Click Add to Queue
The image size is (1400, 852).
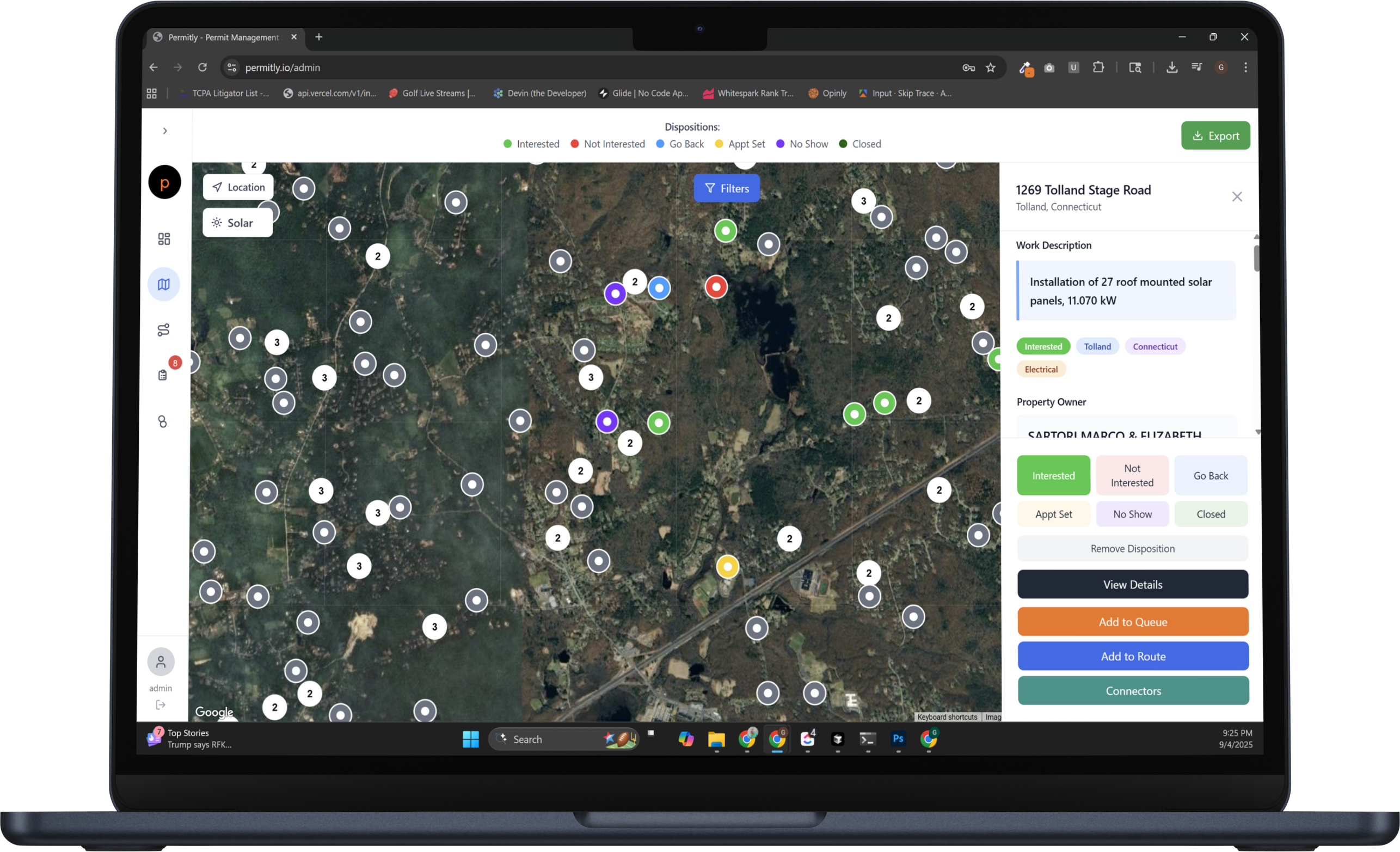click(1133, 621)
